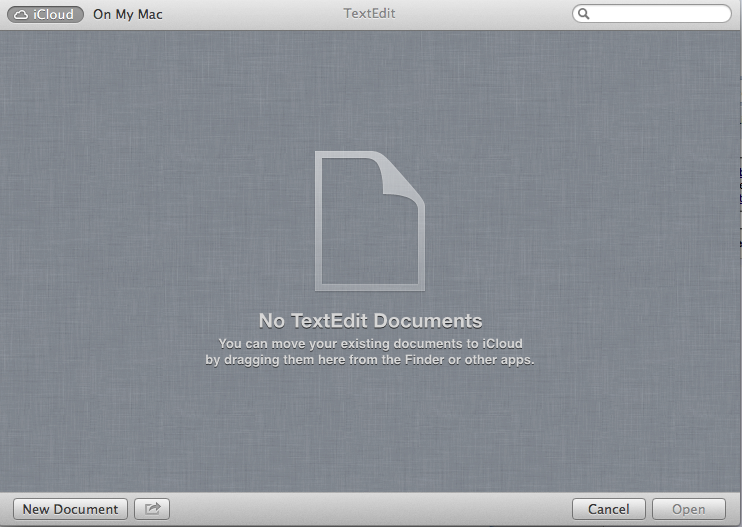Image resolution: width=742 pixels, height=527 pixels.
Task: Click the dimmed Open button
Action: pos(689,509)
